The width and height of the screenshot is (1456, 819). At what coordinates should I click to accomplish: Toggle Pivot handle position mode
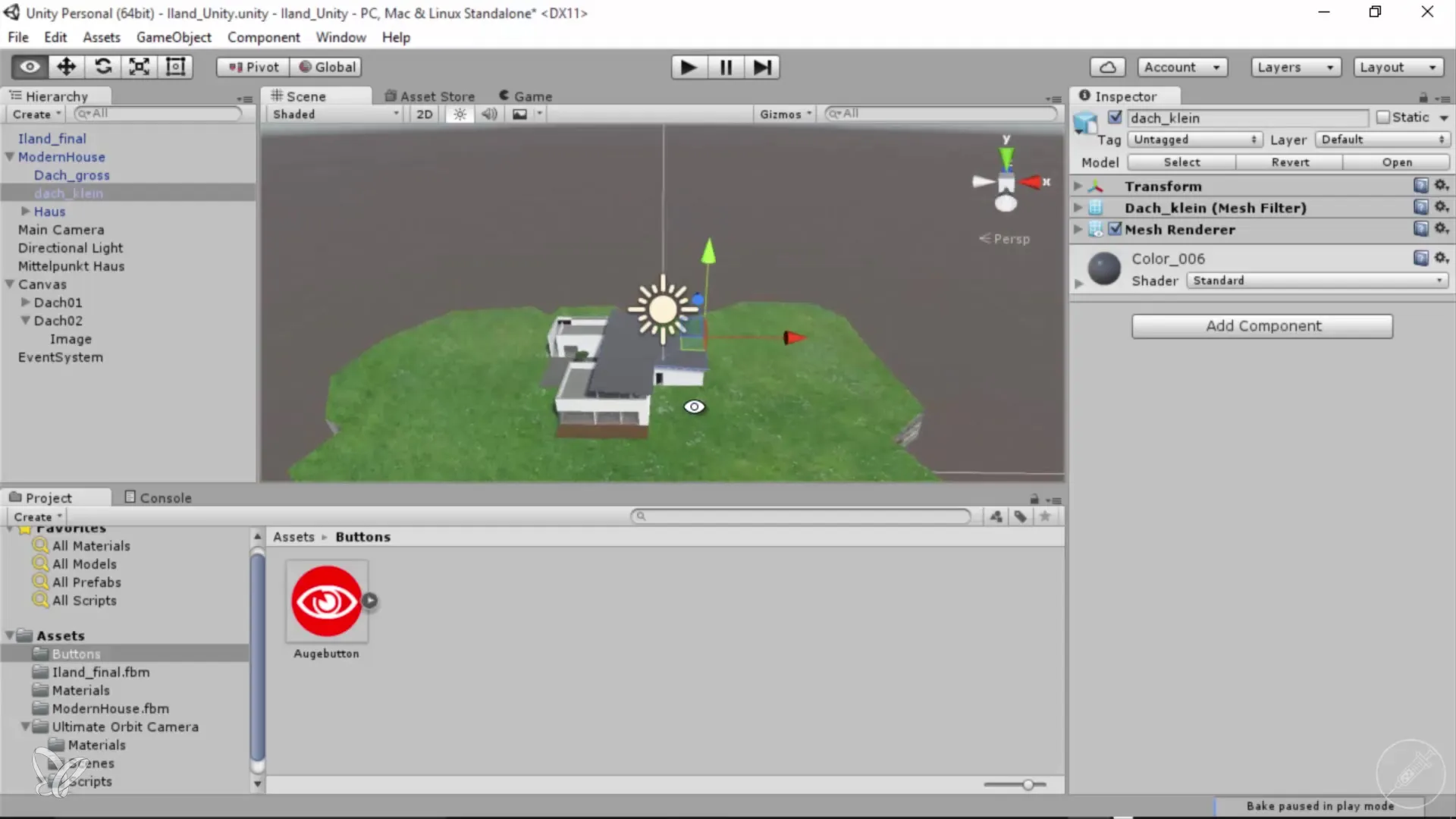click(x=253, y=67)
